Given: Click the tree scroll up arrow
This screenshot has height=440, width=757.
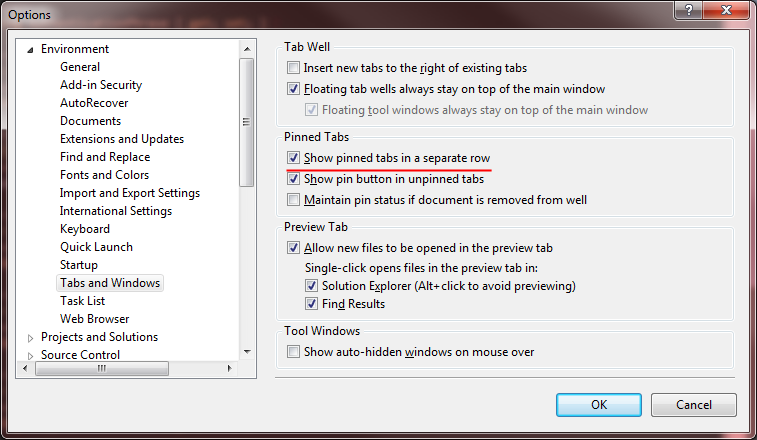Looking at the screenshot, I should tap(247, 49).
